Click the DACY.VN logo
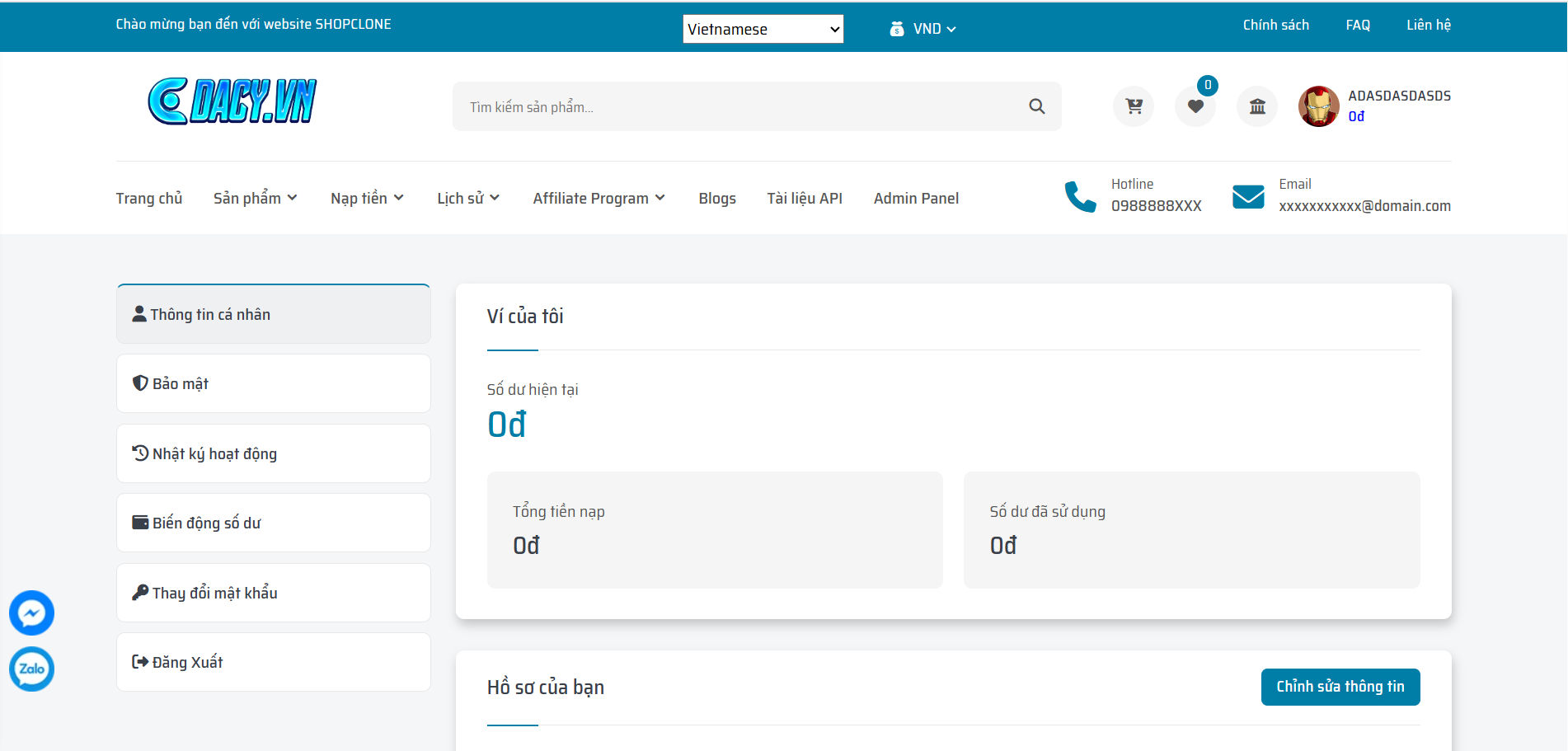 (232, 101)
